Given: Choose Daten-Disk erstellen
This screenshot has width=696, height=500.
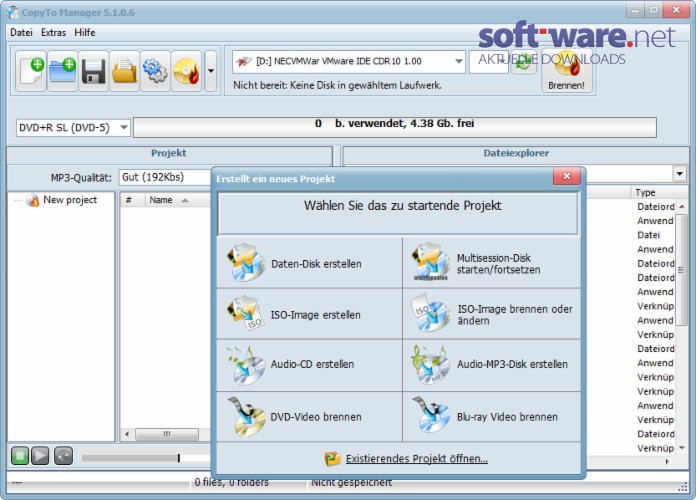Looking at the screenshot, I should pos(310,263).
